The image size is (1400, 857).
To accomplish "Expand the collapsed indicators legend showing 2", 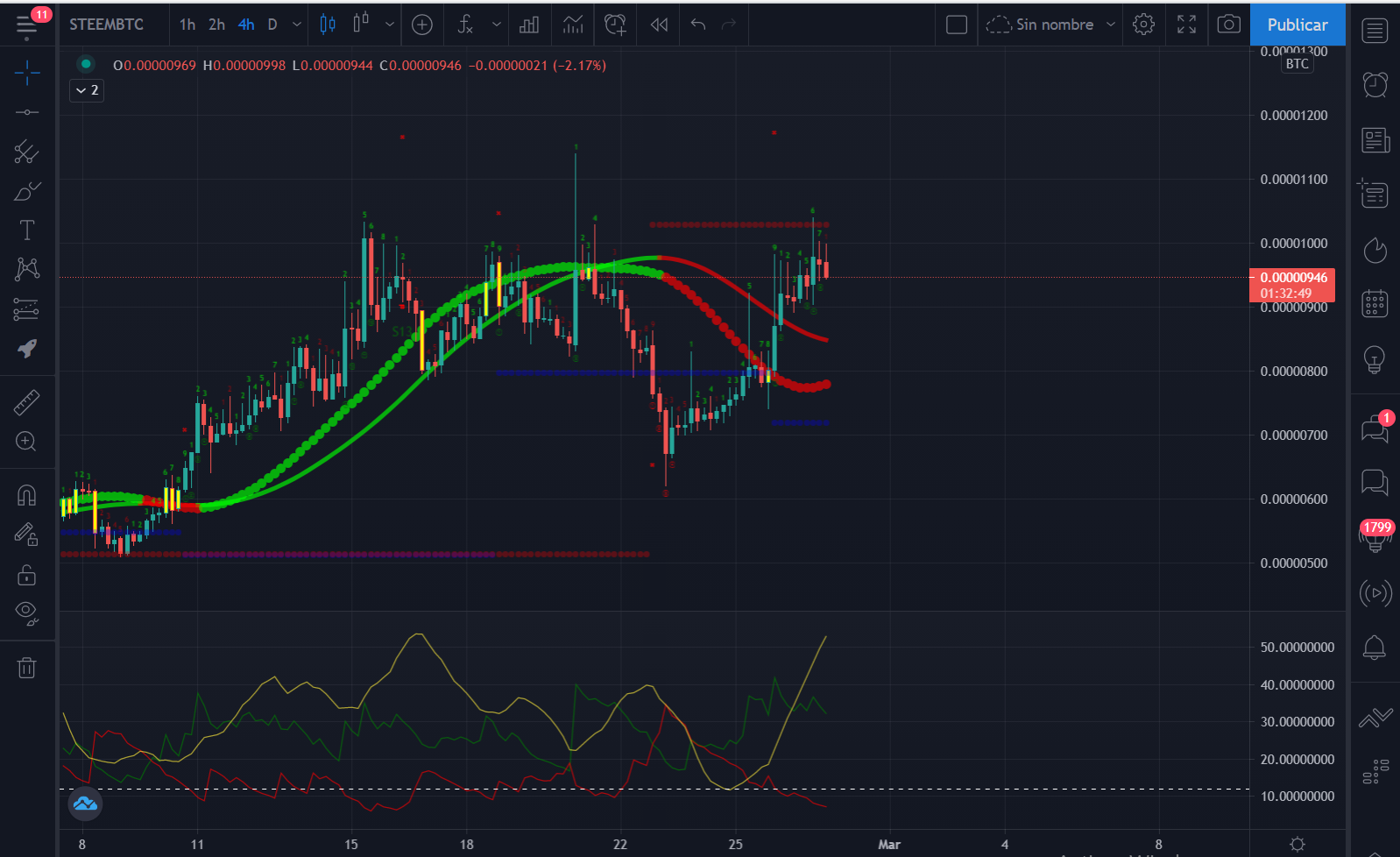I will 87,90.
